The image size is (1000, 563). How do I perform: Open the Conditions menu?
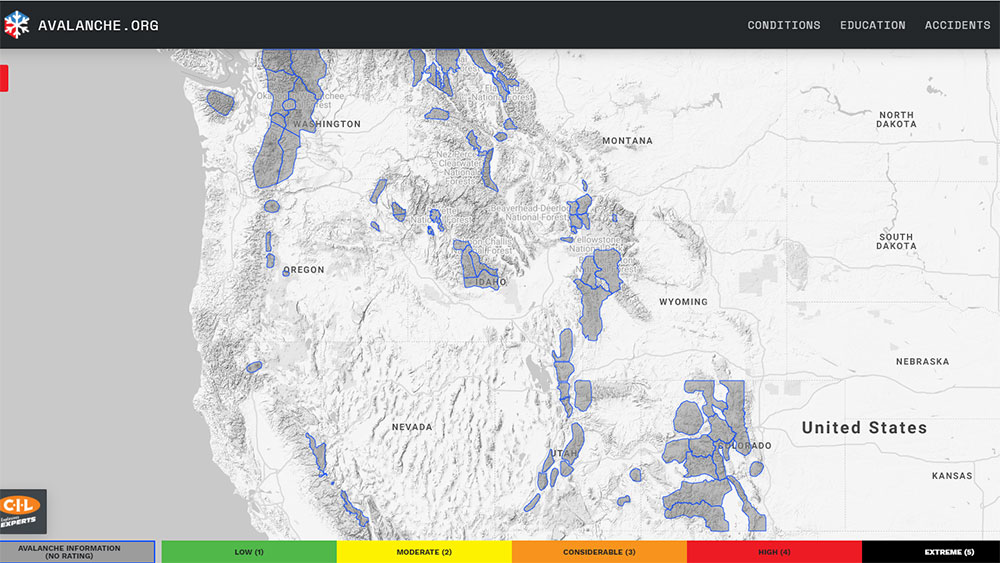pos(783,25)
